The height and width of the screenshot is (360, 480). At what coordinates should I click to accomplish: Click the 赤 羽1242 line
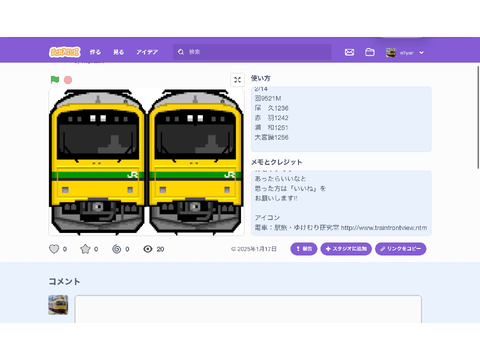tap(272, 118)
